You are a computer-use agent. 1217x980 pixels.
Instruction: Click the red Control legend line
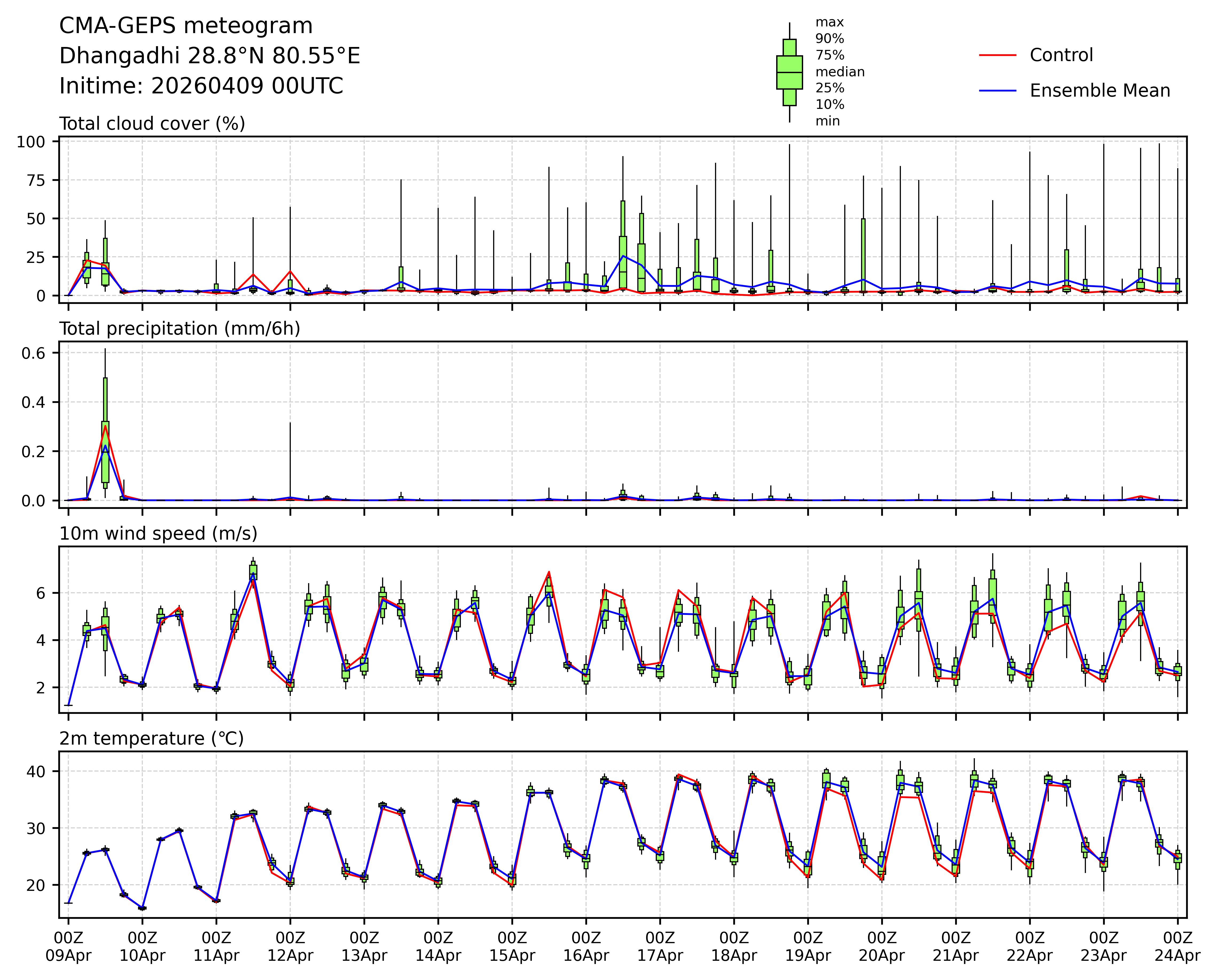(x=997, y=55)
